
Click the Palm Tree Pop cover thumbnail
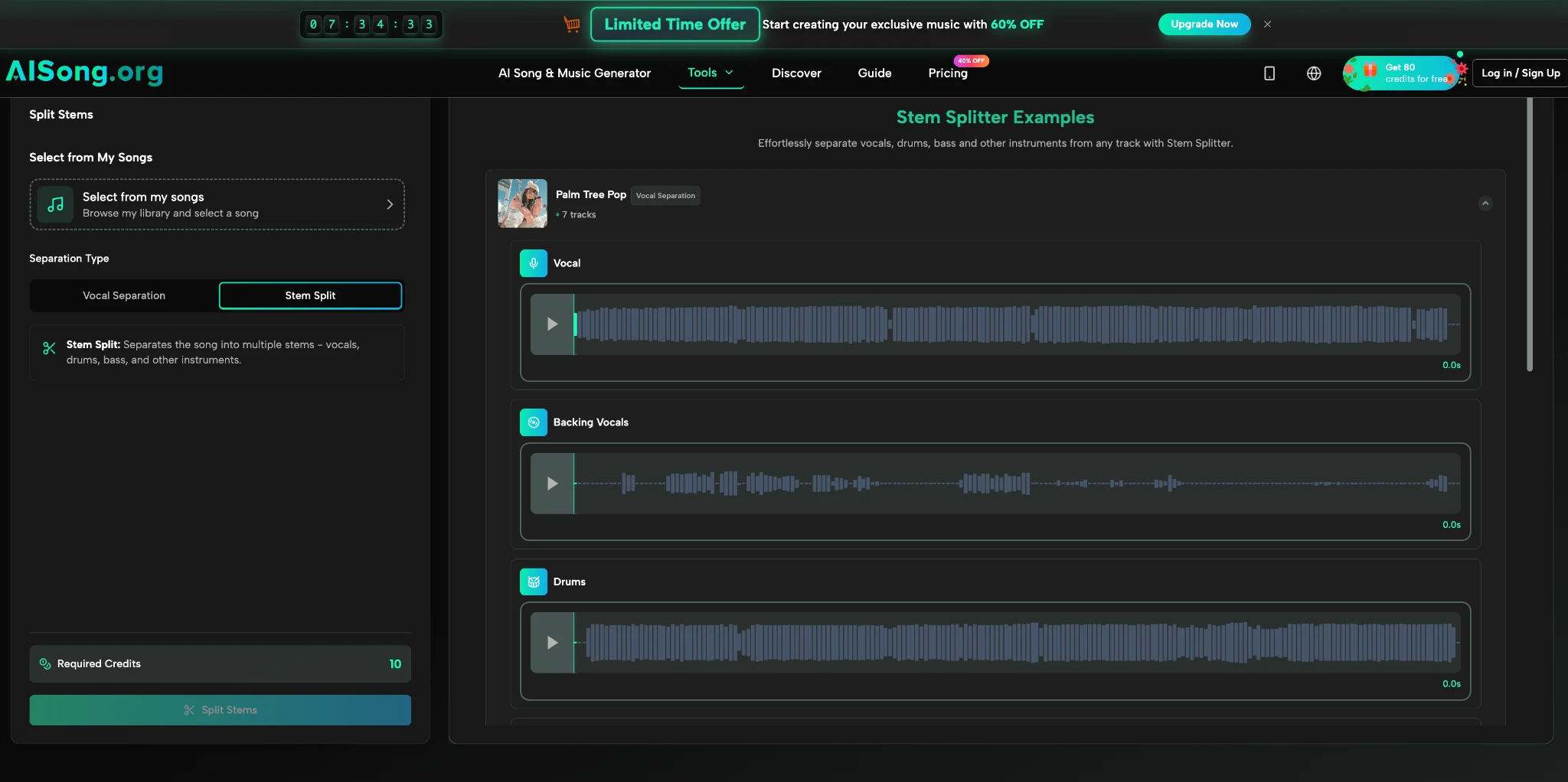click(522, 204)
